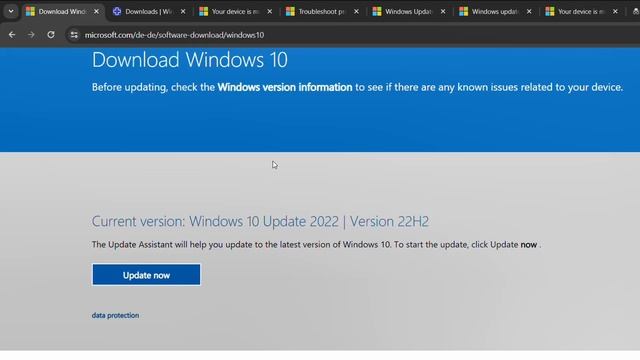Click the browser Back arrow
The width and height of the screenshot is (640, 360).
pos(12,35)
